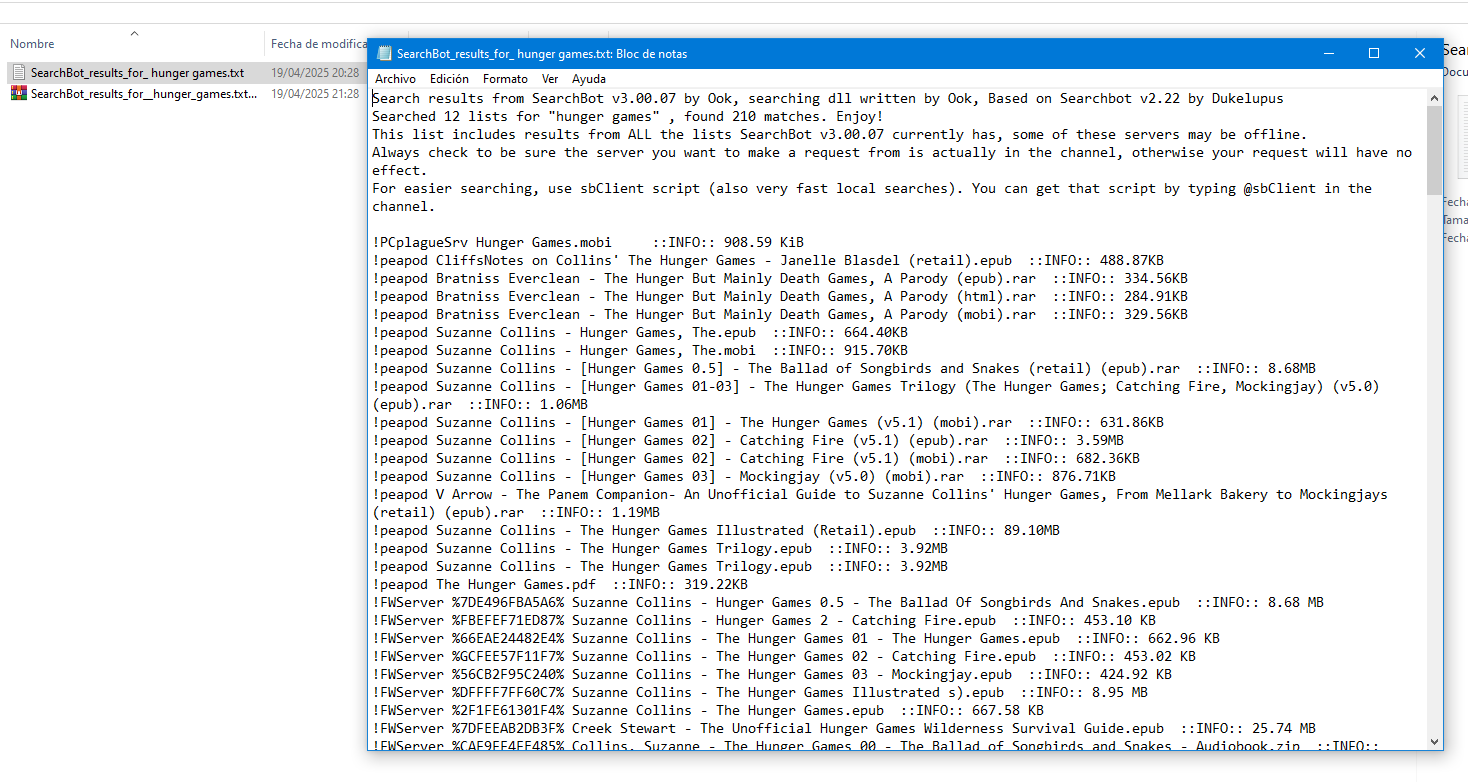1468x782 pixels.
Task: Click the Notepad scrollbar down arrow
Action: click(1434, 741)
